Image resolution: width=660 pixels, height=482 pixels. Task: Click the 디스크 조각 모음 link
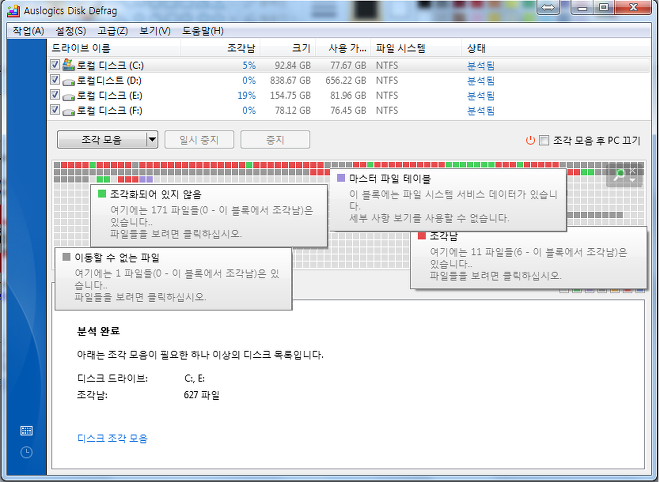pyautogui.click(x=112, y=438)
